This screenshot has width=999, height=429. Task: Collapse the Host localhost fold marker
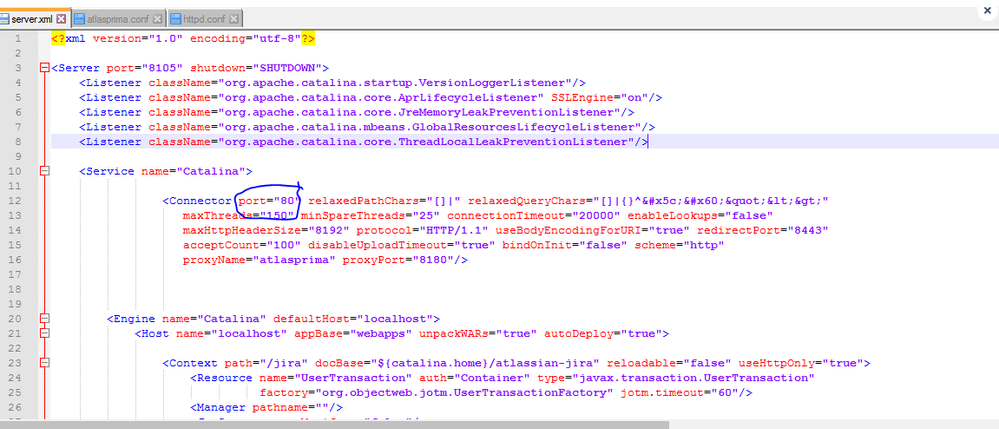(x=44, y=333)
